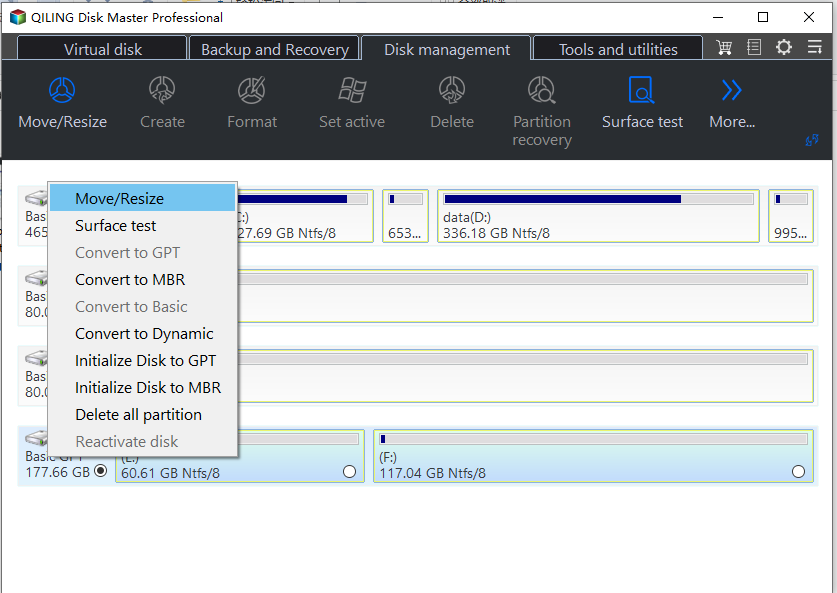837x593 pixels.
Task: Open the Tools and utilities tab
Action: [618, 49]
